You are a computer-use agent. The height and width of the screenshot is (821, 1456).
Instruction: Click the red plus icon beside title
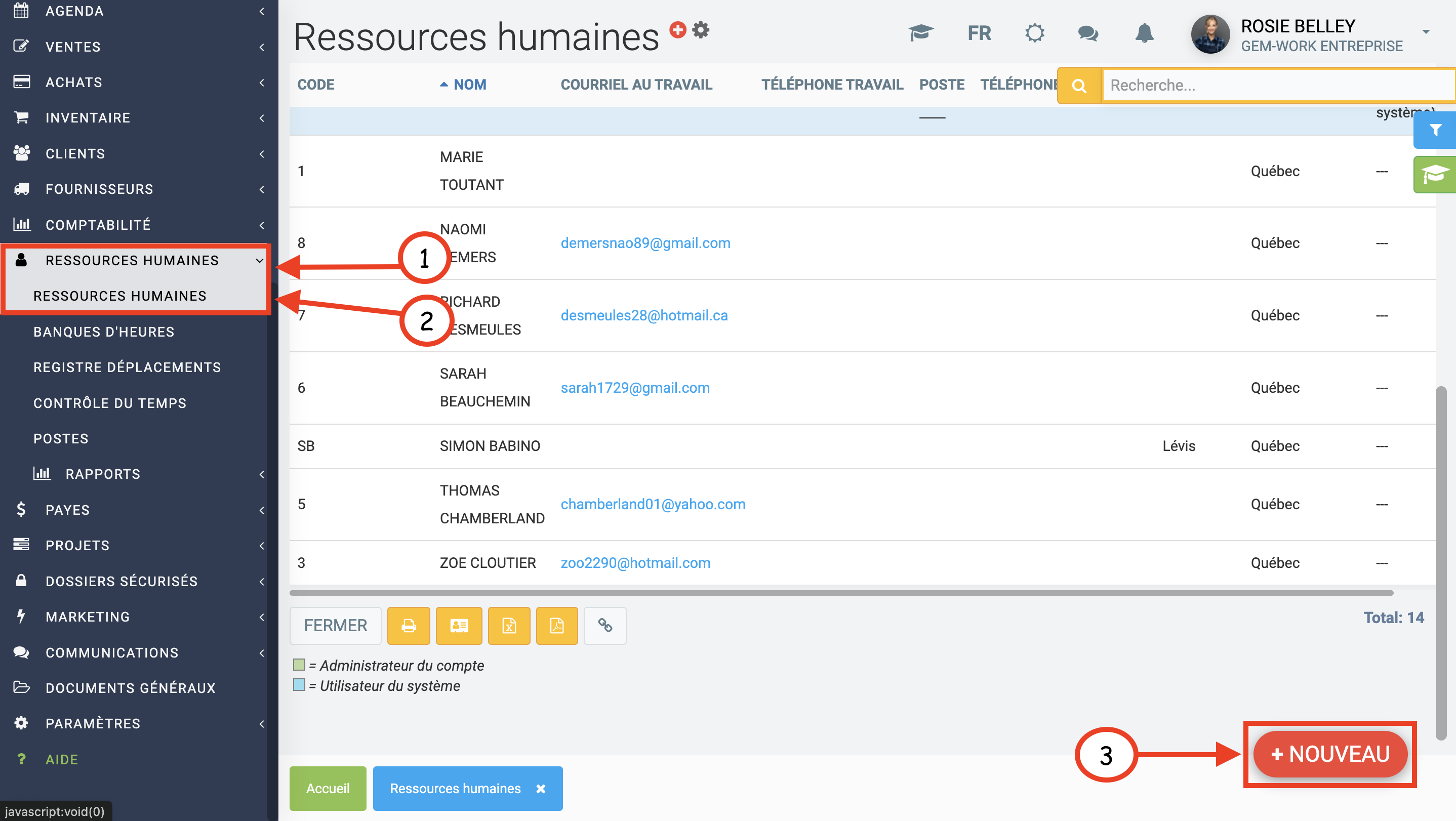click(678, 29)
